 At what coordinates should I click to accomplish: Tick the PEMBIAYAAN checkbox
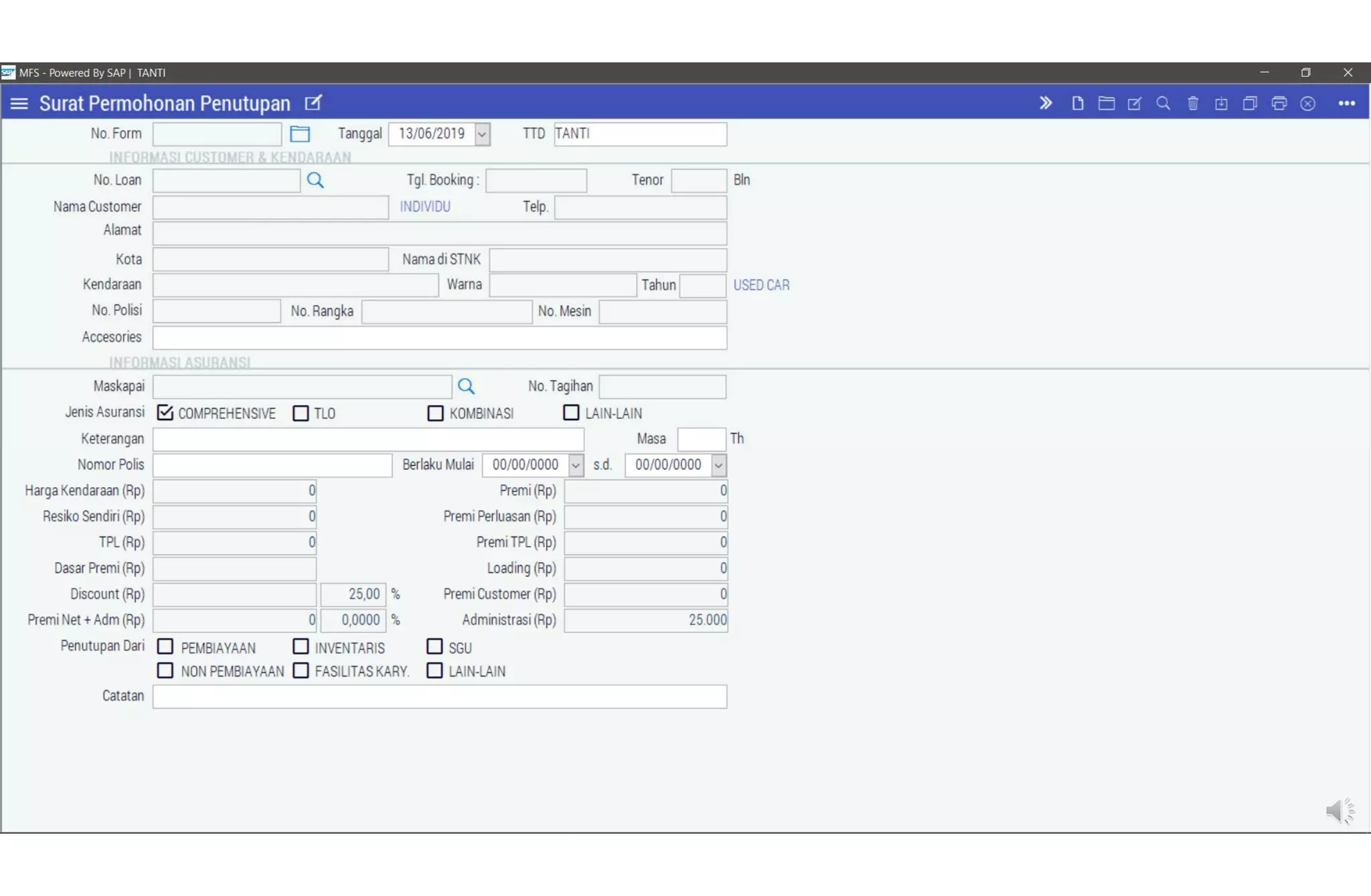point(165,646)
